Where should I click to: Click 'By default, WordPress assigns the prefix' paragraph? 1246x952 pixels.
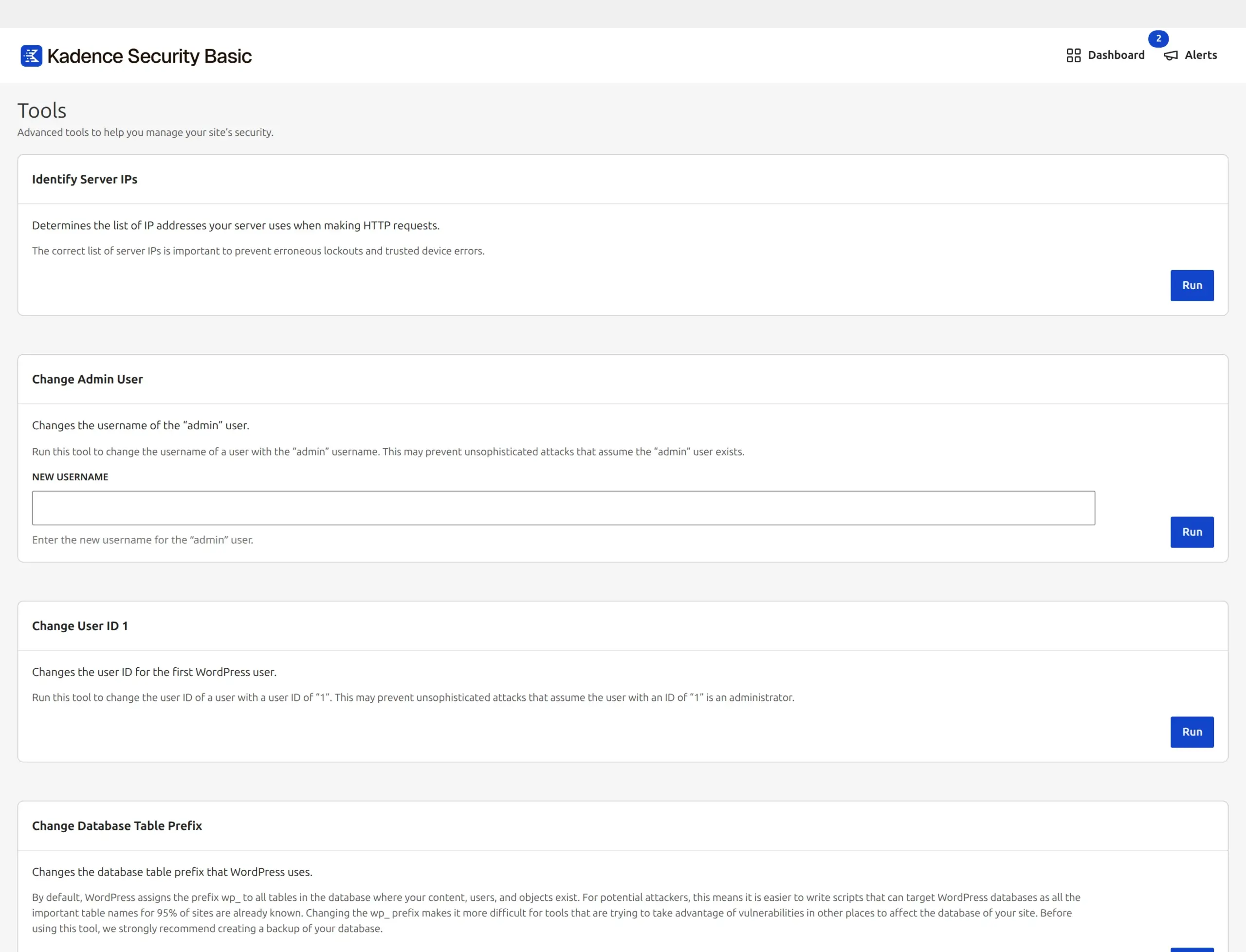pyautogui.click(x=556, y=912)
